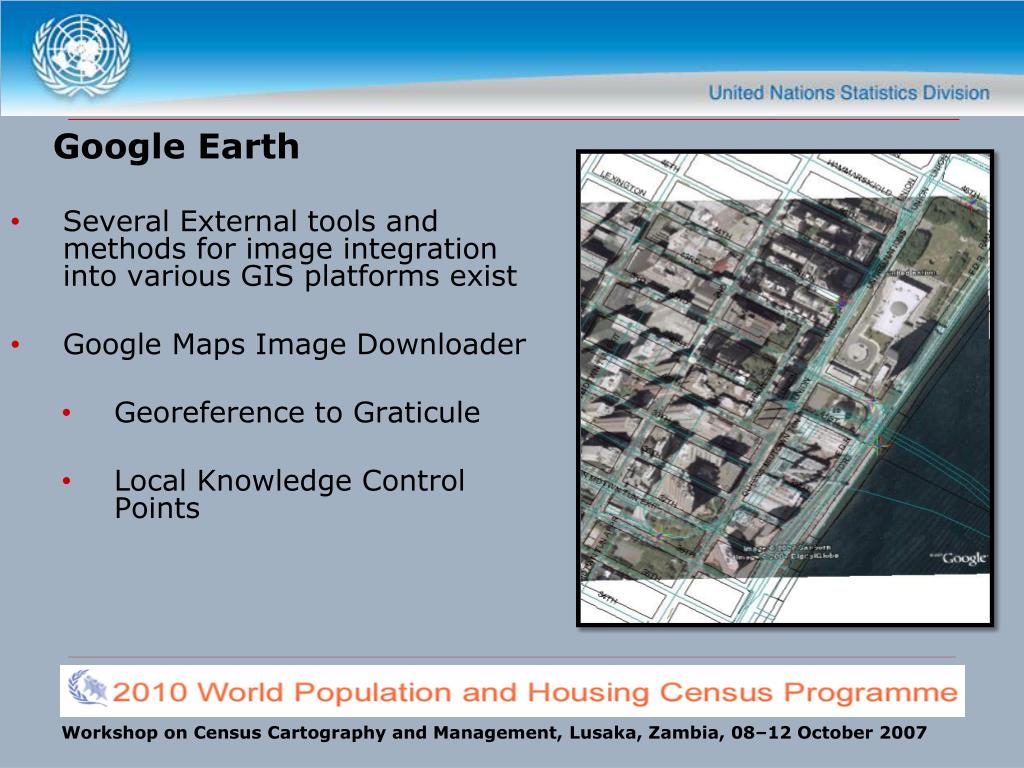Viewport: 1024px width, 768px height.
Task: Open the Google Earth satellite map image
Action: [x=785, y=388]
